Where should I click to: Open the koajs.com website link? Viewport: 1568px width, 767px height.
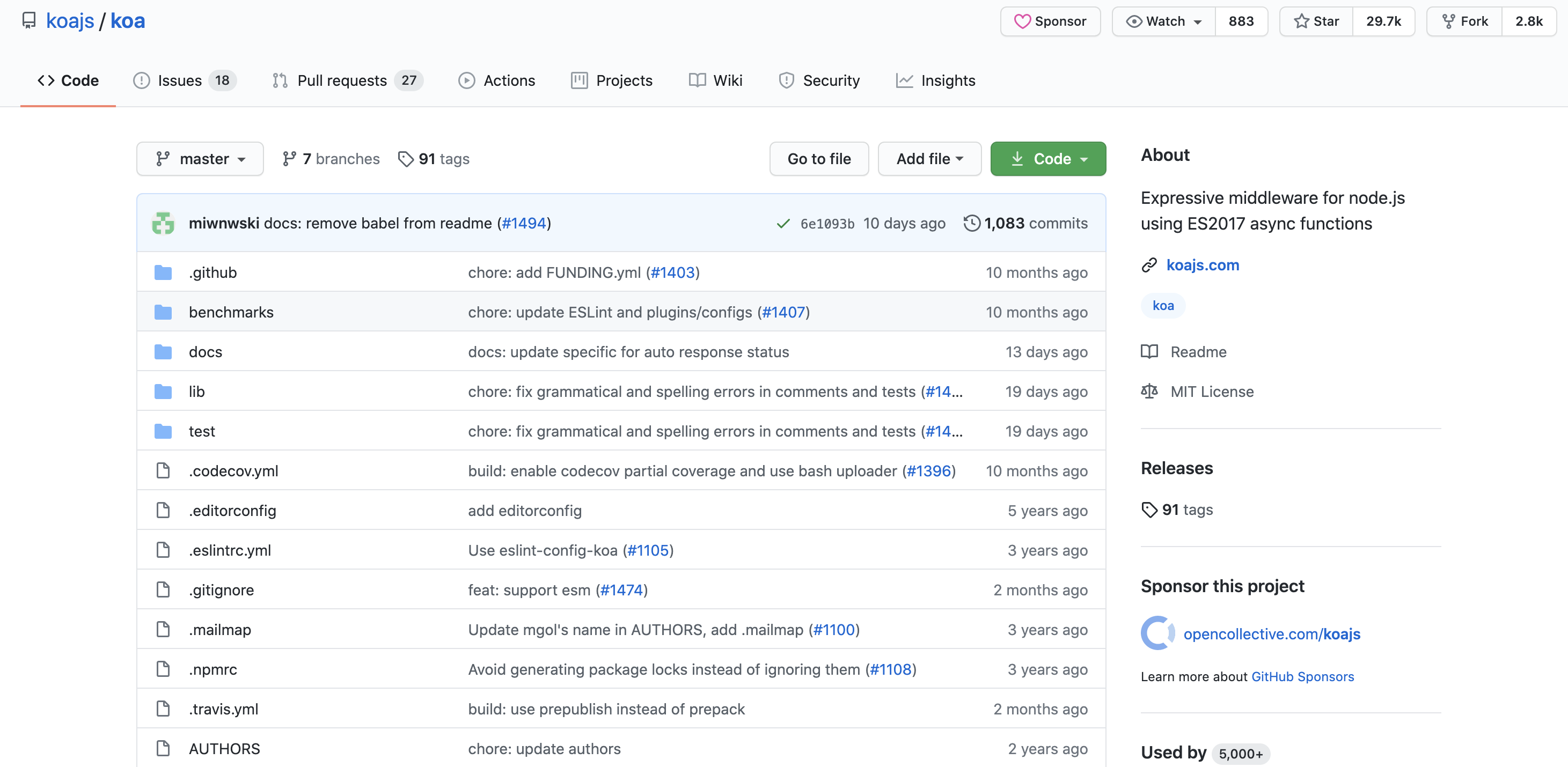(x=1202, y=264)
